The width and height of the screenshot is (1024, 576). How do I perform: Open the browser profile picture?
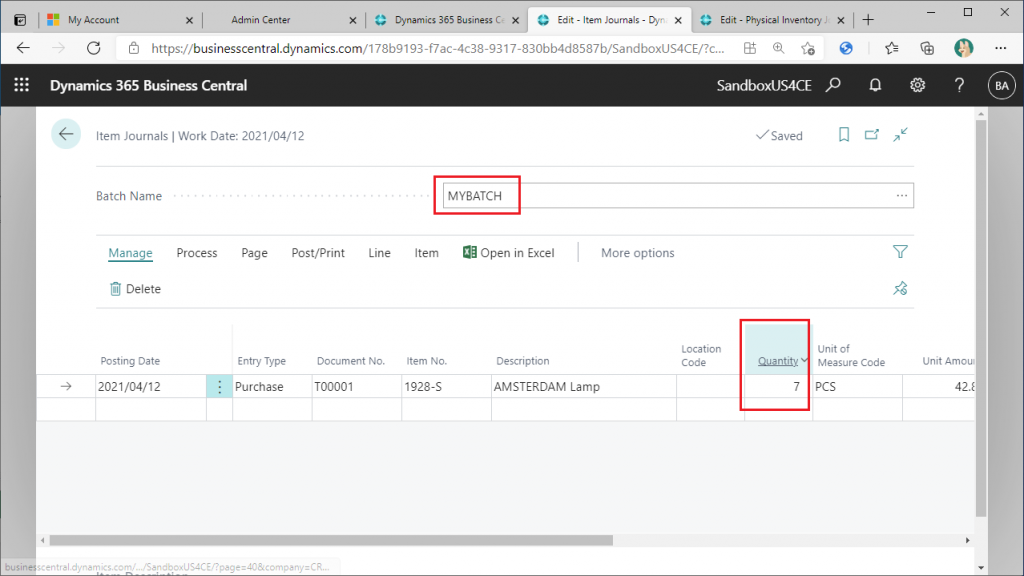[x=964, y=48]
